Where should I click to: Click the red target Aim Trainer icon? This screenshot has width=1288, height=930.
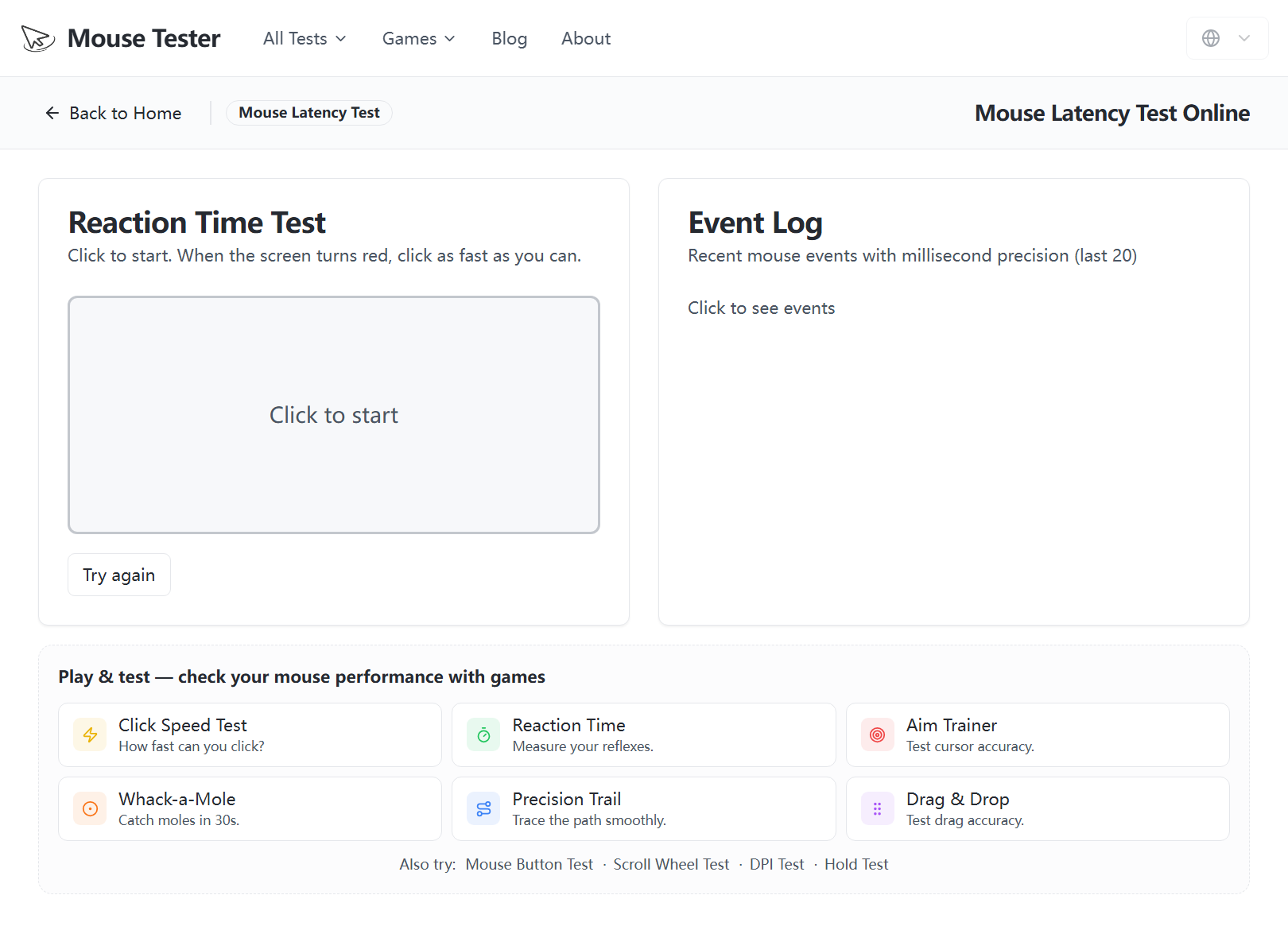click(x=878, y=735)
